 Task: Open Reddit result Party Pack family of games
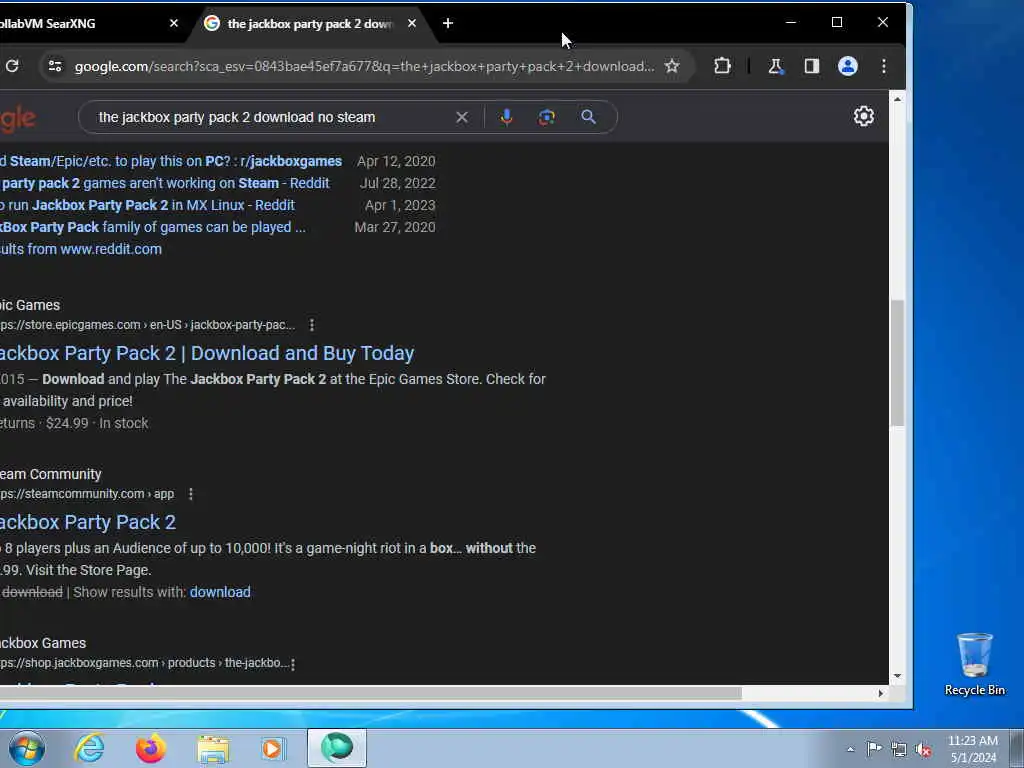(x=153, y=227)
